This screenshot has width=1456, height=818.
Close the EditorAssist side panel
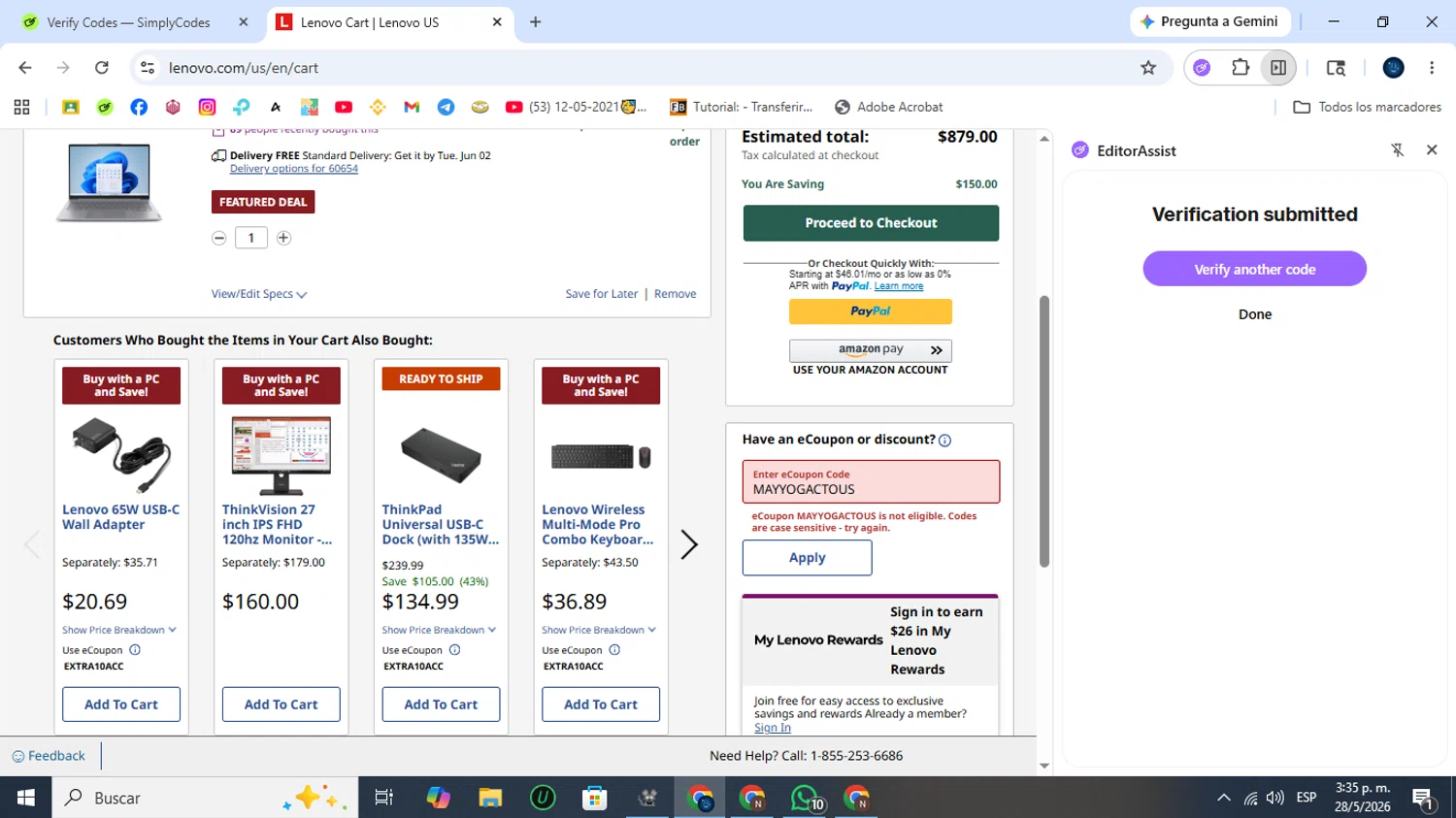click(x=1432, y=150)
